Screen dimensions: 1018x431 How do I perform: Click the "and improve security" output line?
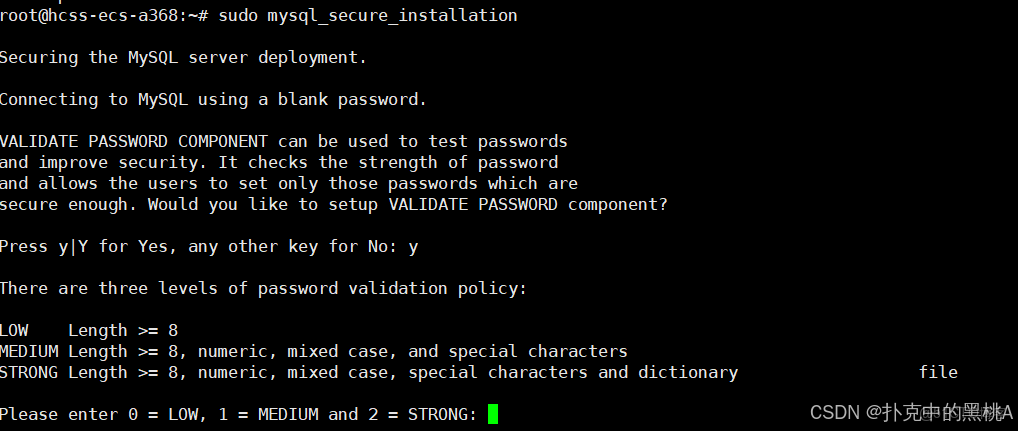point(278,162)
